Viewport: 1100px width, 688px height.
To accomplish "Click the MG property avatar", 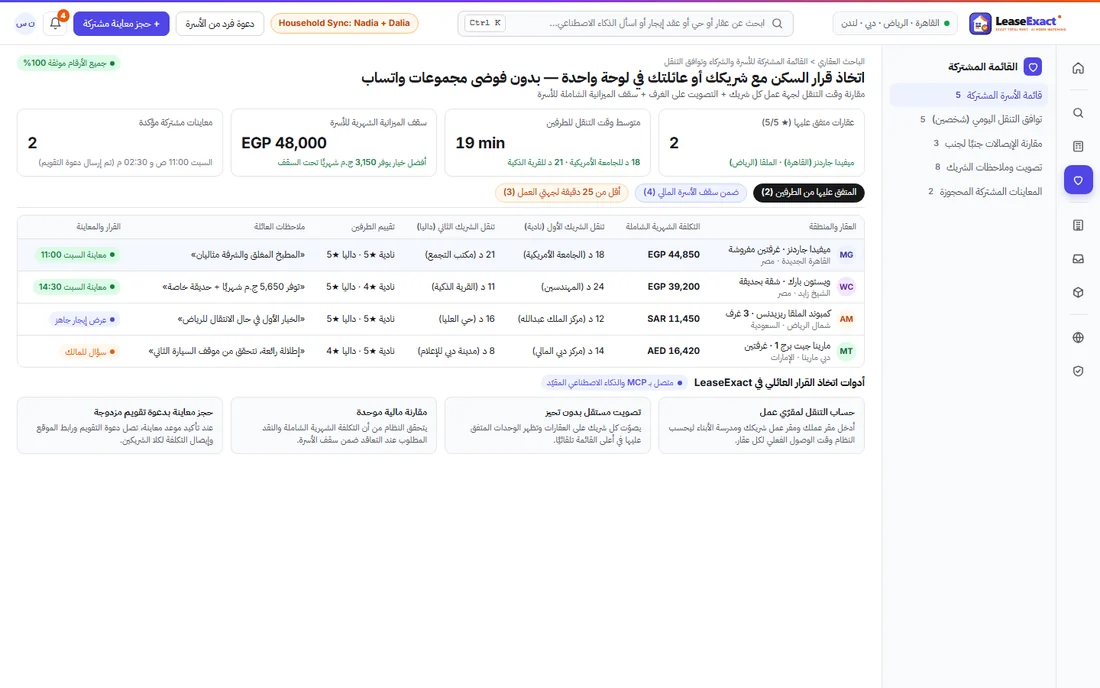I will coord(847,255).
